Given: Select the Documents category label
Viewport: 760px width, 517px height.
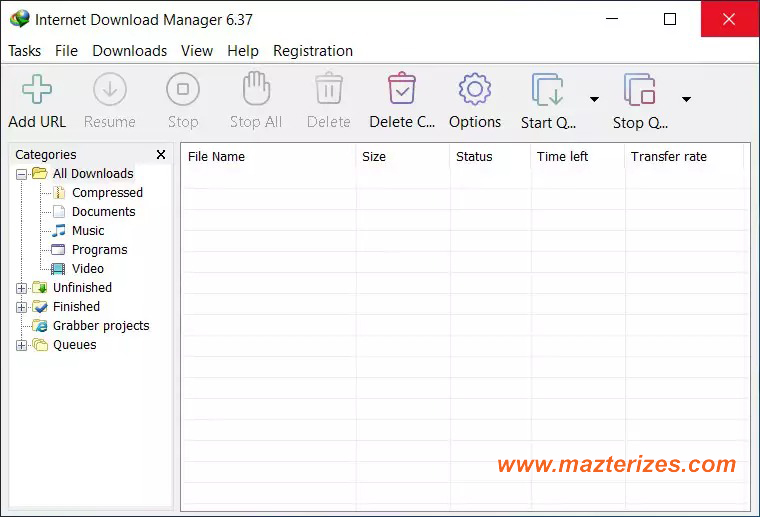Looking at the screenshot, I should (103, 212).
